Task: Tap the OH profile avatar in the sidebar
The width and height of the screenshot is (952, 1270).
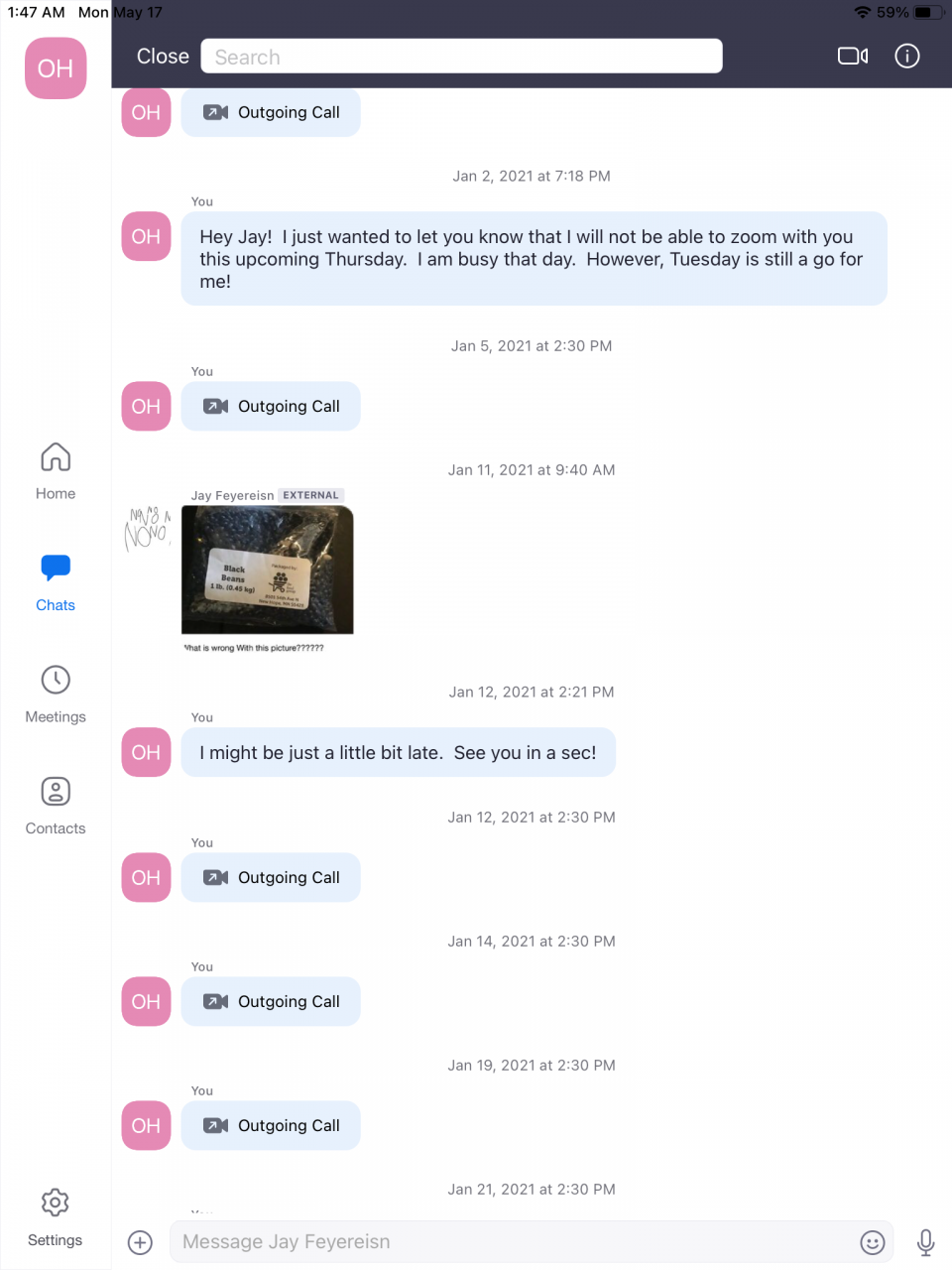Action: point(56,68)
